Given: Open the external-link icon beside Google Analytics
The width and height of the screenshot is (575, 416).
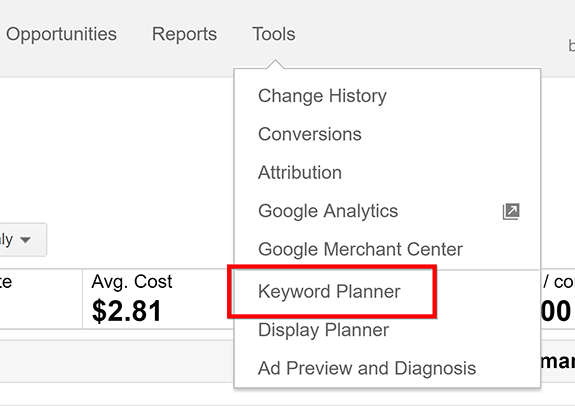Looking at the screenshot, I should coord(511,211).
